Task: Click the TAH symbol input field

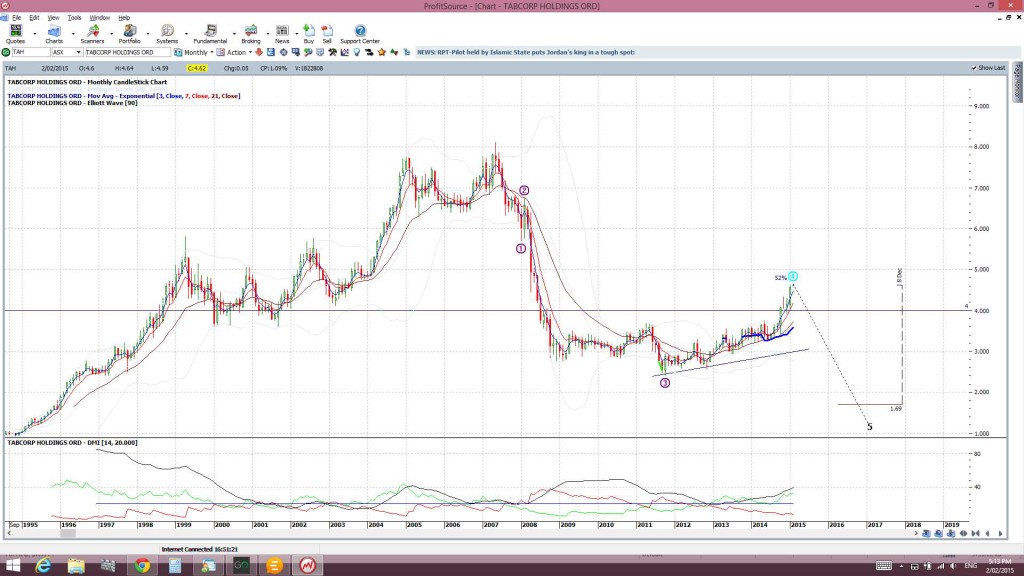Action: (x=31, y=52)
